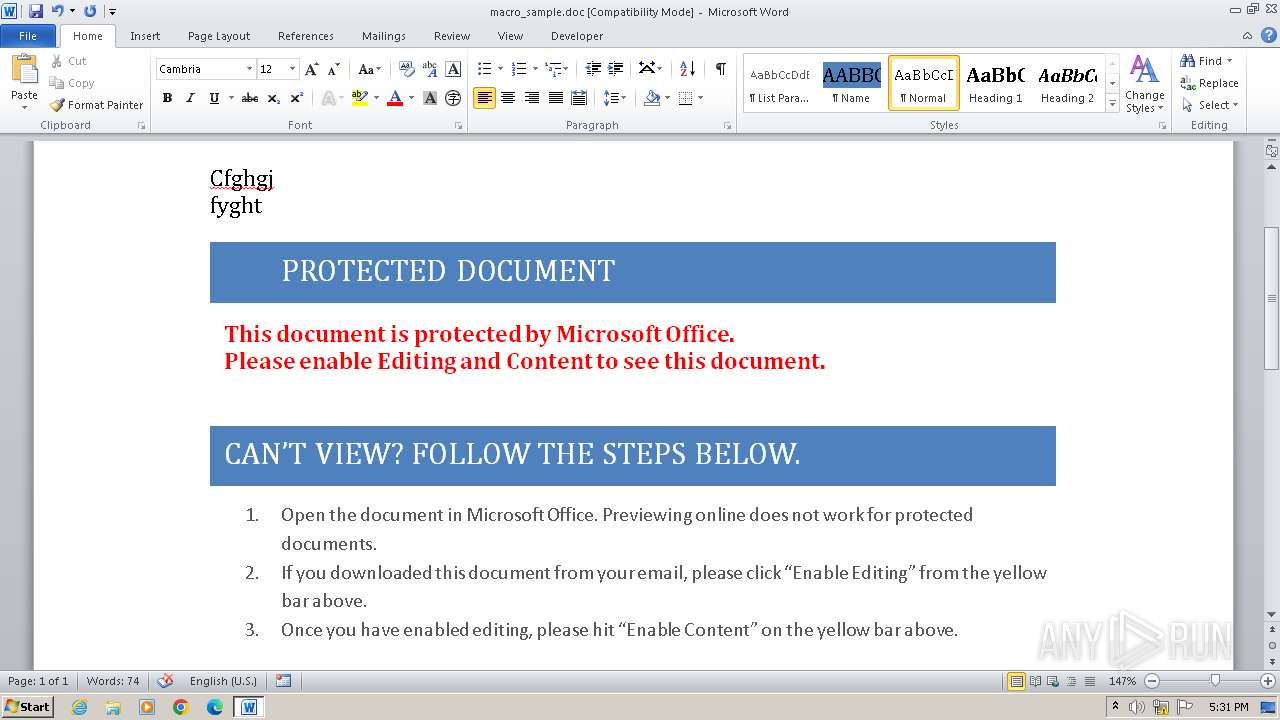
Task: Click the enclose characters icon
Action: (x=453, y=98)
